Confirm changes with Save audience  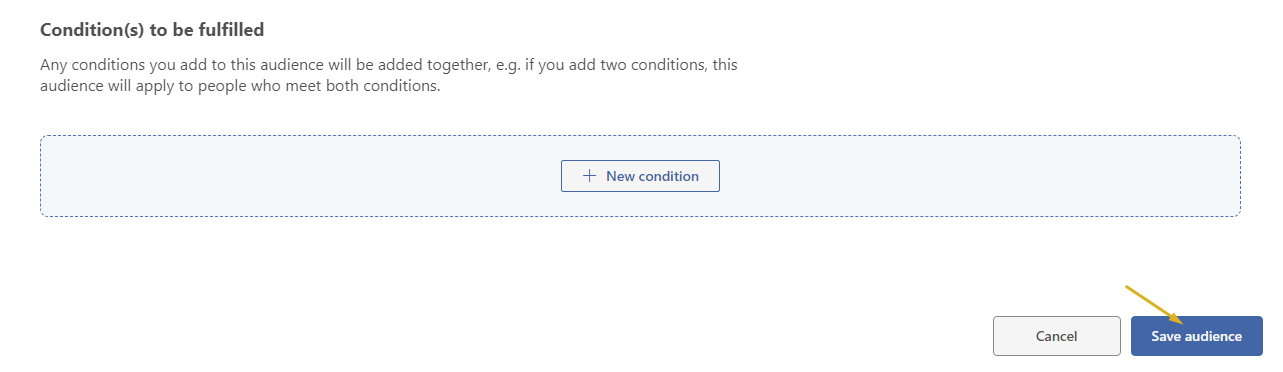coord(1196,336)
